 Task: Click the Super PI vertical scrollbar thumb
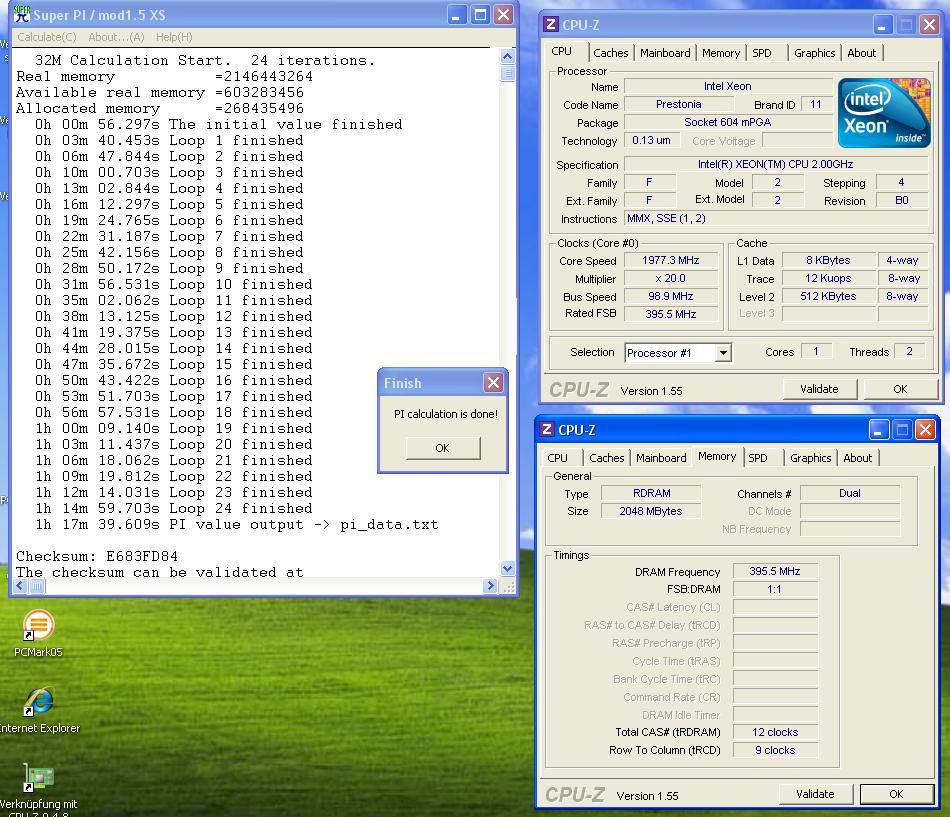tap(508, 73)
